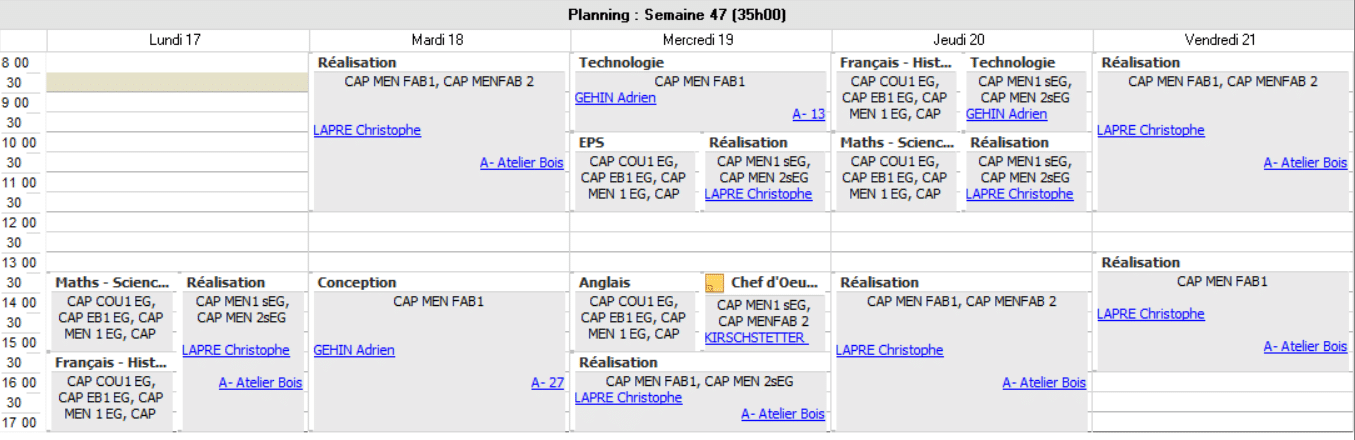This screenshot has height=440, width=1355.
Task: Click A- Atelier Bois in Tuesday morning's Réalisation
Action: [x=521, y=163]
